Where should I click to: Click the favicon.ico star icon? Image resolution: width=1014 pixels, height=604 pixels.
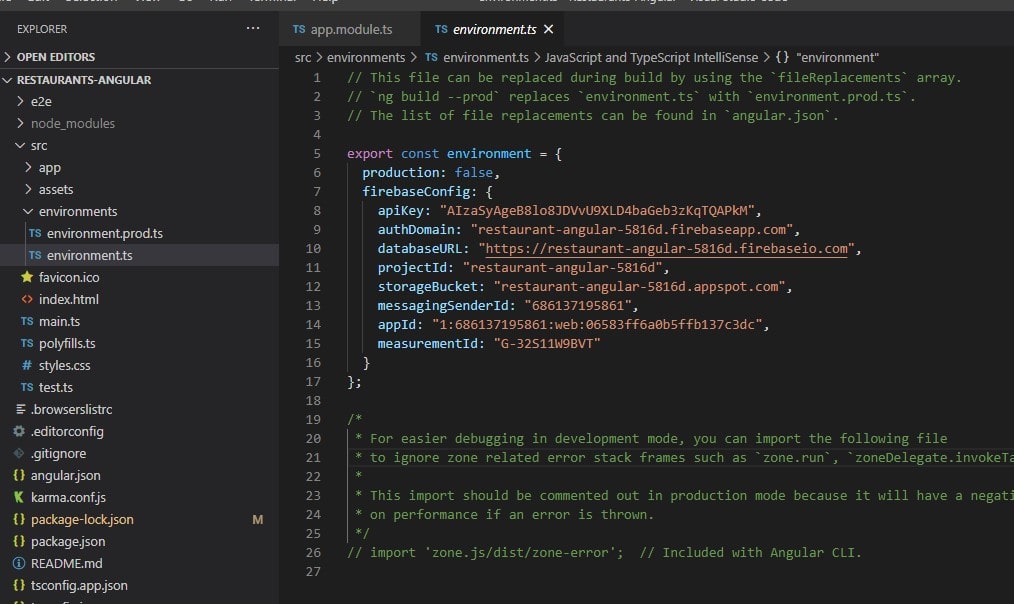click(27, 277)
